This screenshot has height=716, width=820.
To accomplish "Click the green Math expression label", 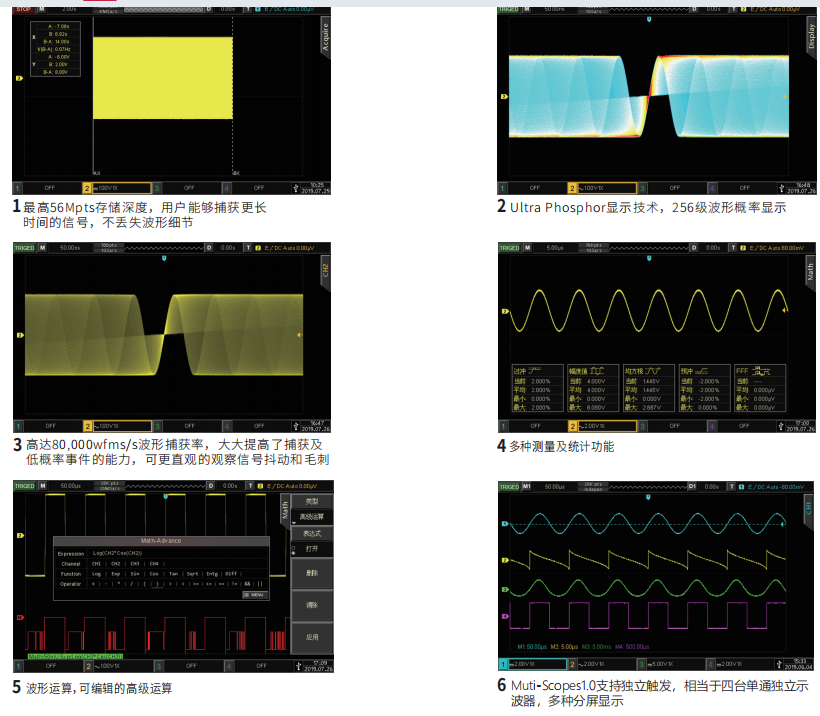I will coord(76,656).
